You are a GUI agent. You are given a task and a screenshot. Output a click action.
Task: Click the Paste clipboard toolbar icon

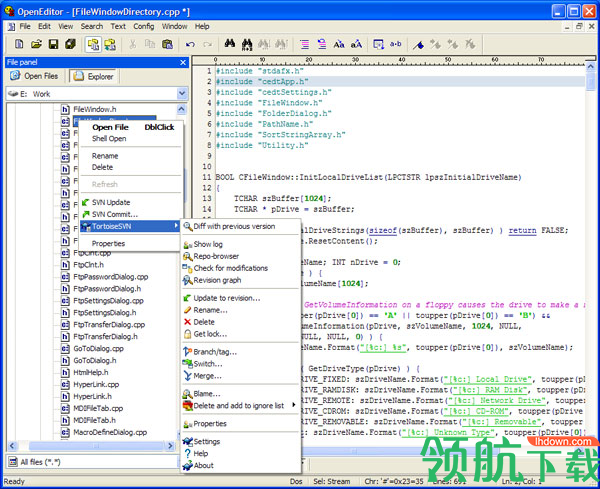167,44
